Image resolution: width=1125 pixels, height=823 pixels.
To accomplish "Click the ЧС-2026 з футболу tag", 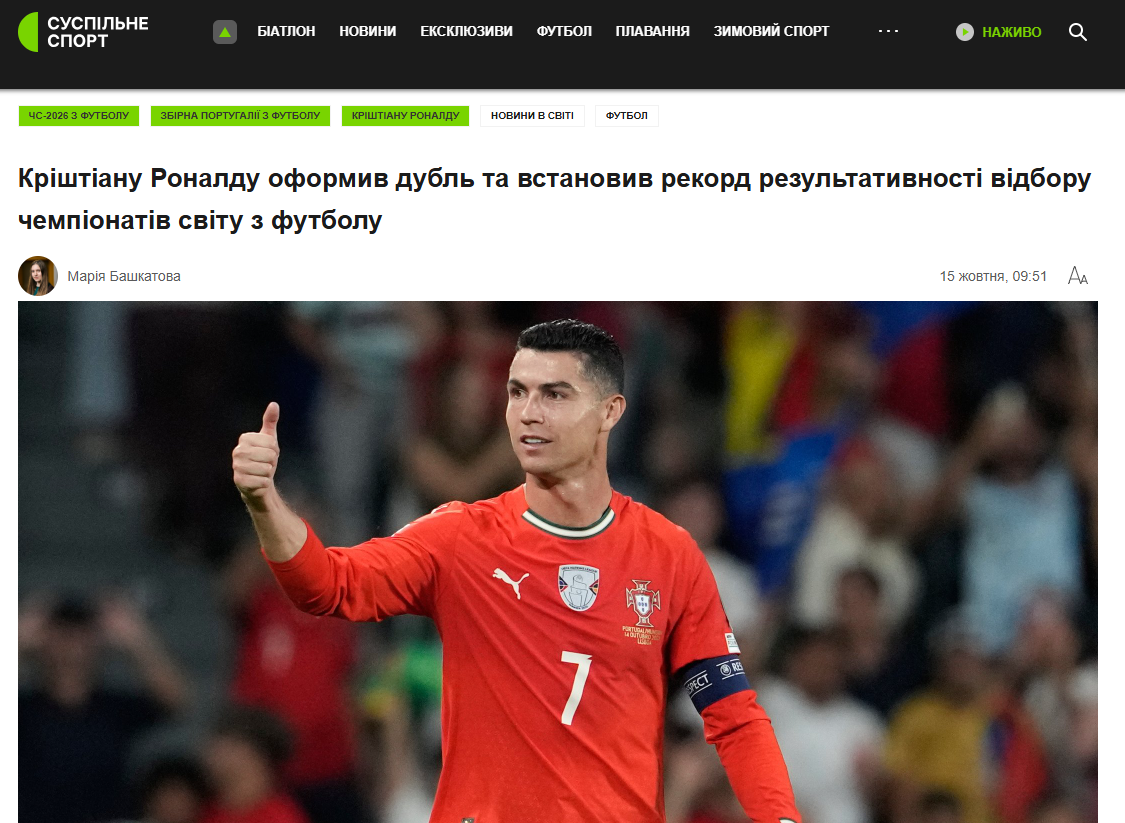I will tap(79, 116).
